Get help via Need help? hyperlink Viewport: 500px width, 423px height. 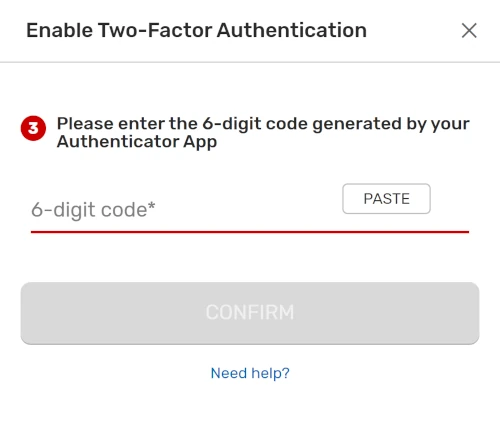coord(250,373)
